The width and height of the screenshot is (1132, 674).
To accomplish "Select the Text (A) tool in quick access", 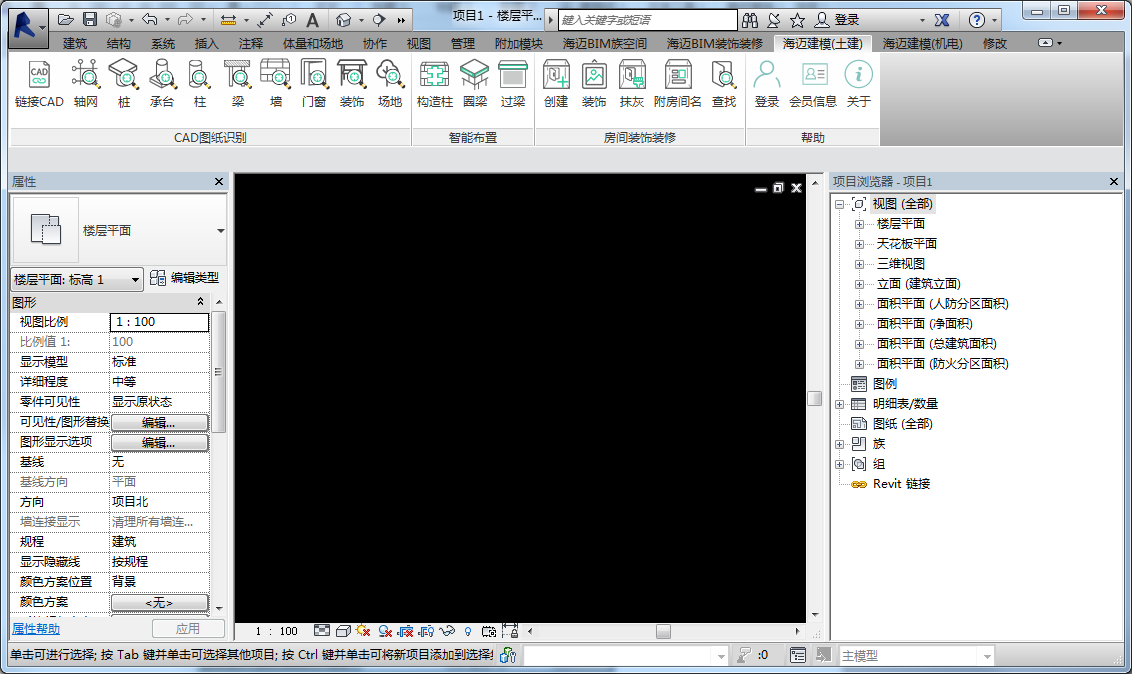I will [x=312, y=19].
